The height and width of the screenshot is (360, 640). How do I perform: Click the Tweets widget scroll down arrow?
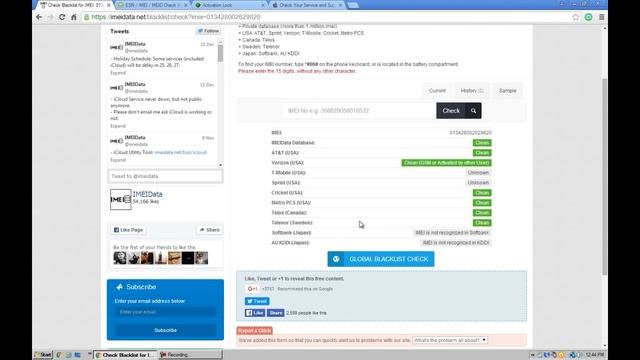[220, 165]
